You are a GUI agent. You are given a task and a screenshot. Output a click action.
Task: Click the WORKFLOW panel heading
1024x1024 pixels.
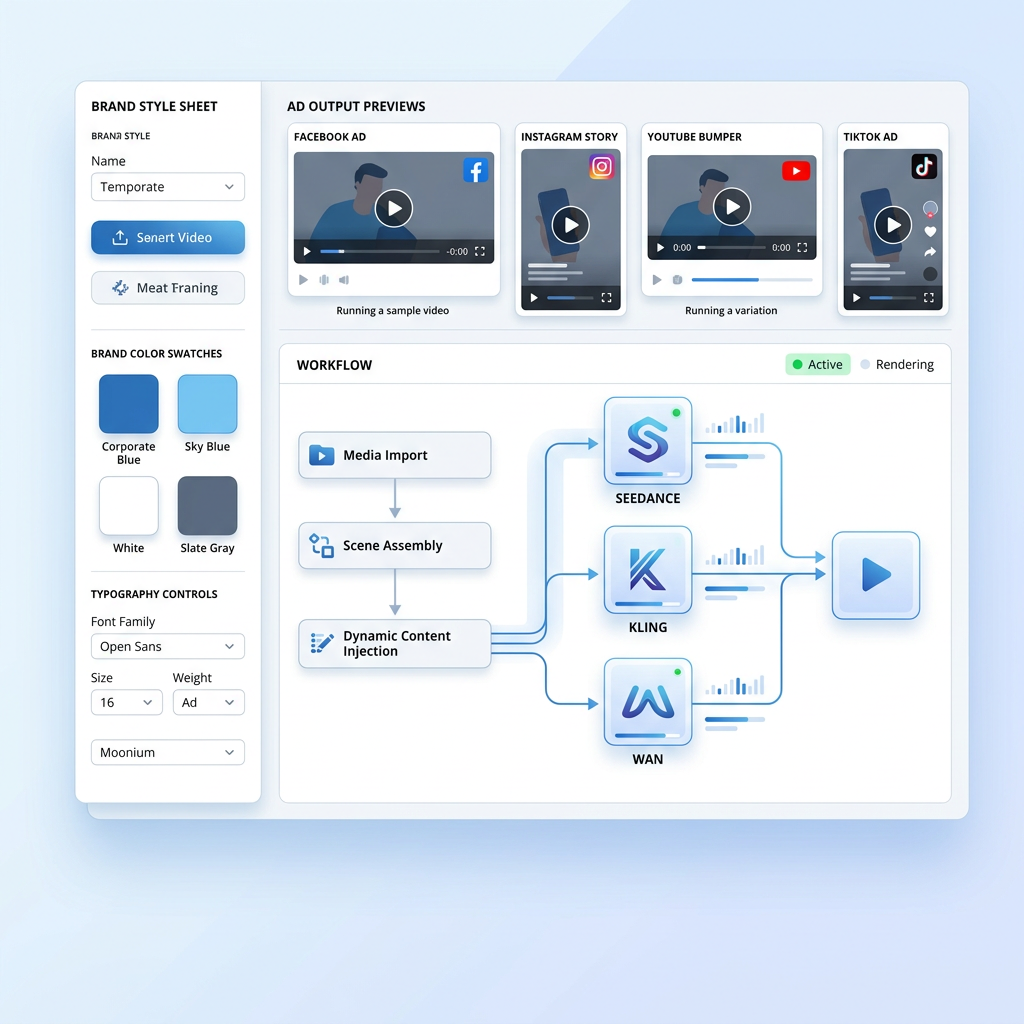click(334, 365)
